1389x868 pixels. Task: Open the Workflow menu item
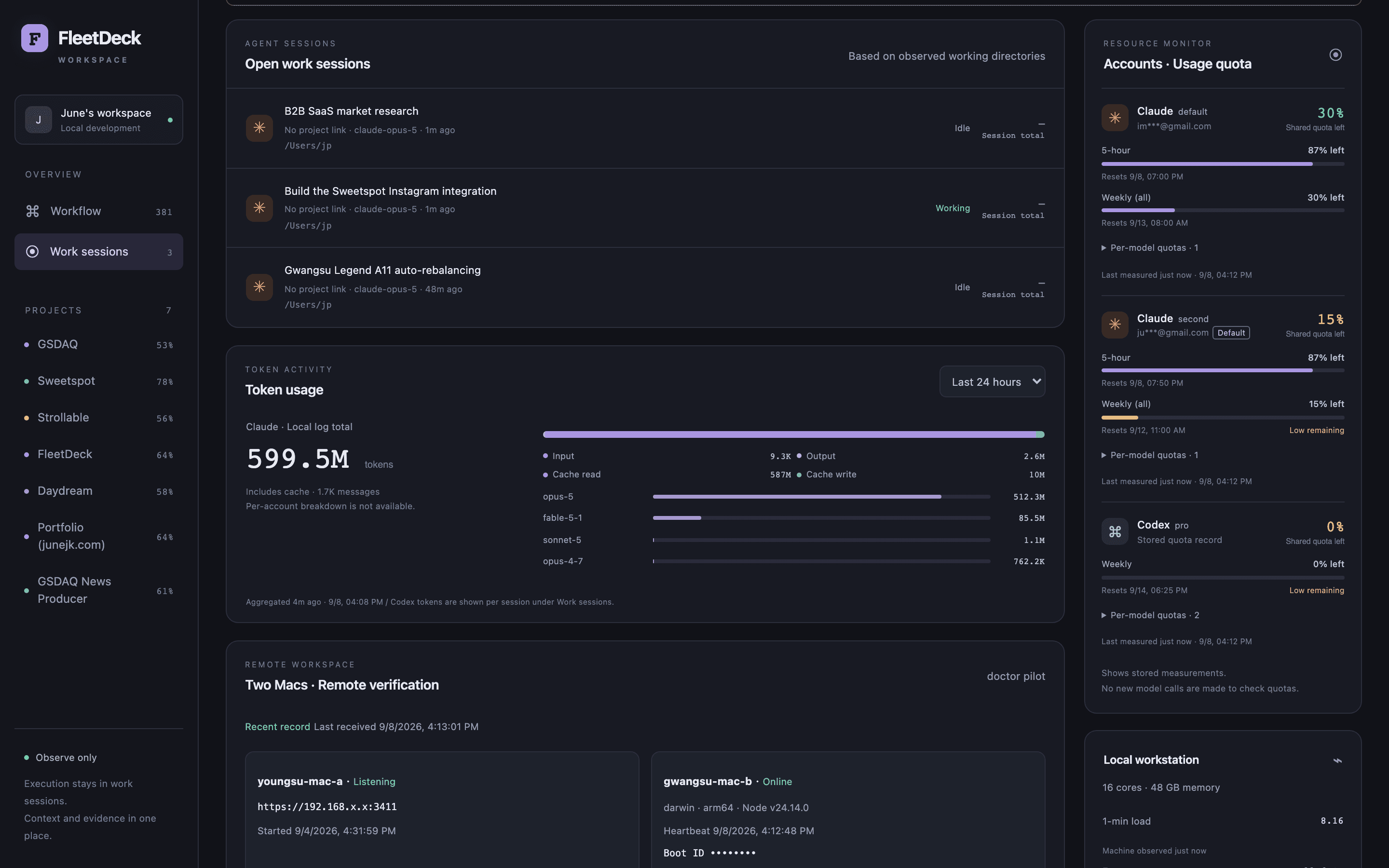[99, 211]
